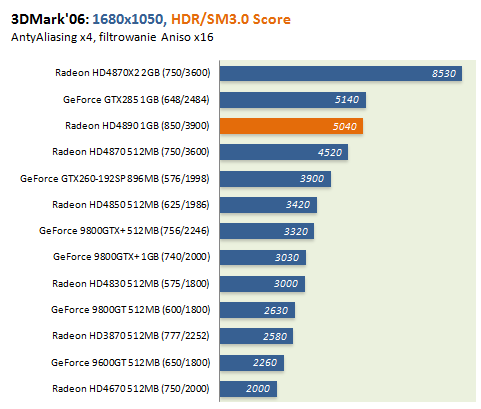Select label "Radeon HD4890 1GB (850/3900)"
Image resolution: width=481 pixels, height=409 pixels.
[137, 126]
